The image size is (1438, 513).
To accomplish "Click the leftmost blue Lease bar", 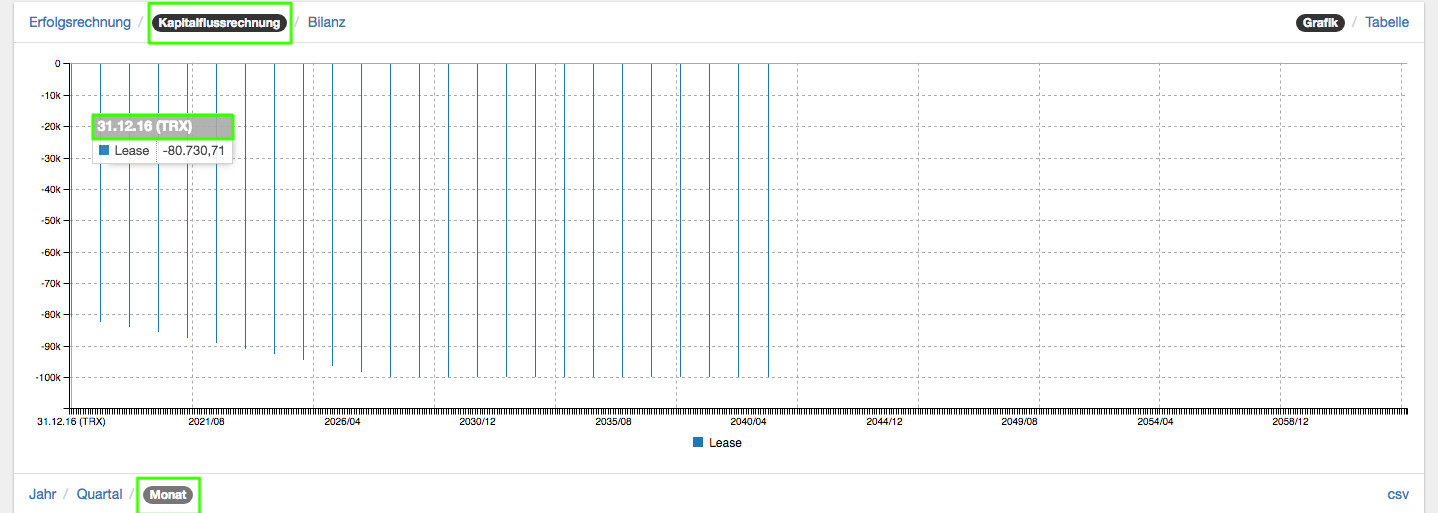I will [100, 250].
